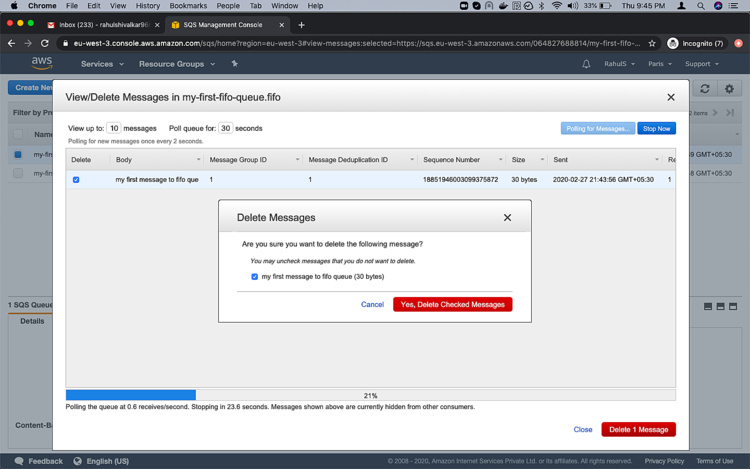Open the Bookmarks menu in the menu bar
750x469 pixels.
click(x=188, y=6)
